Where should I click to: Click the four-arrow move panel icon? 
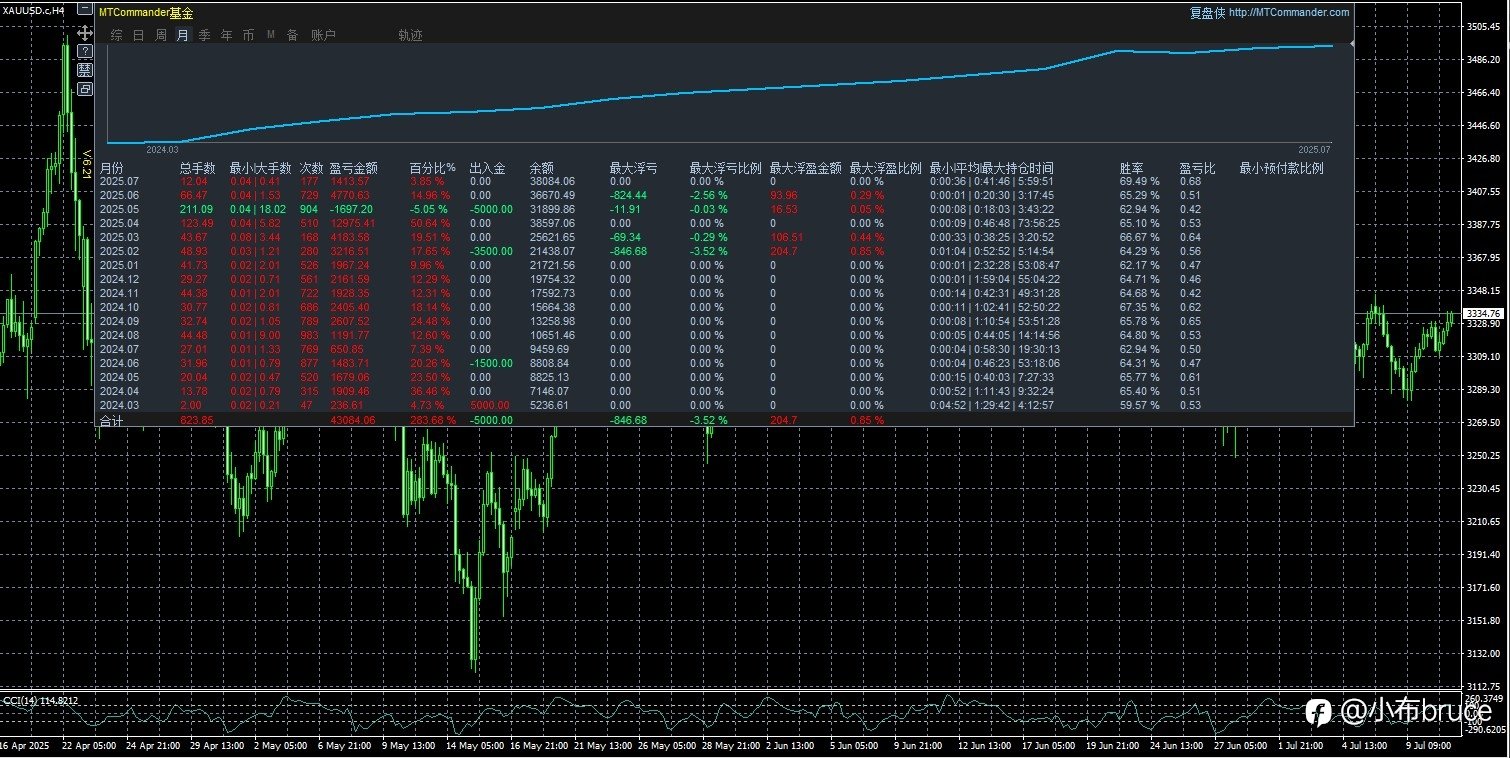[x=85, y=33]
